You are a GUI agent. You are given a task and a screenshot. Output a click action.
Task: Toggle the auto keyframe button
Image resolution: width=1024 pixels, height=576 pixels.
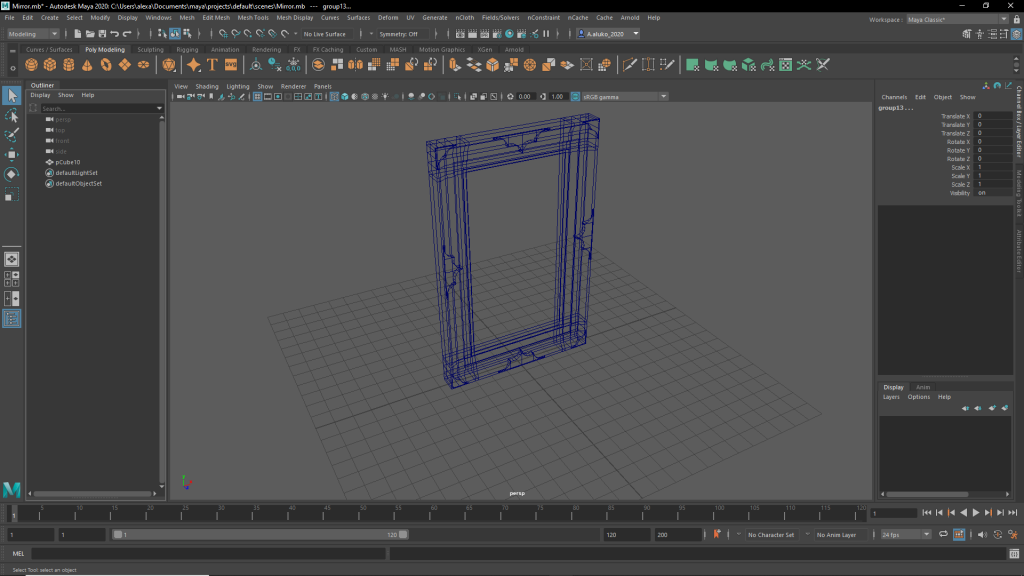click(716, 535)
